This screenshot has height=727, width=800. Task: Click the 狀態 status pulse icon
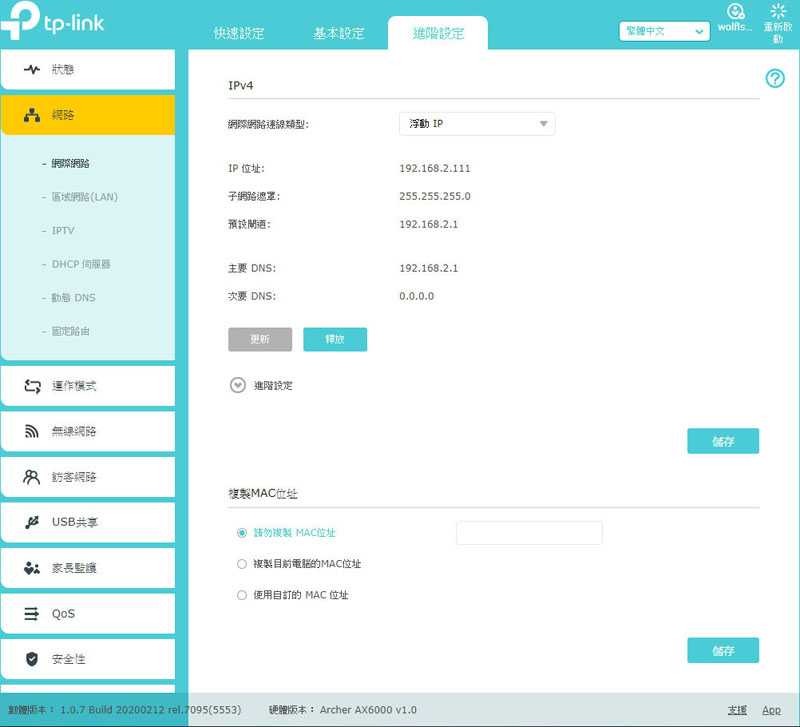32,69
